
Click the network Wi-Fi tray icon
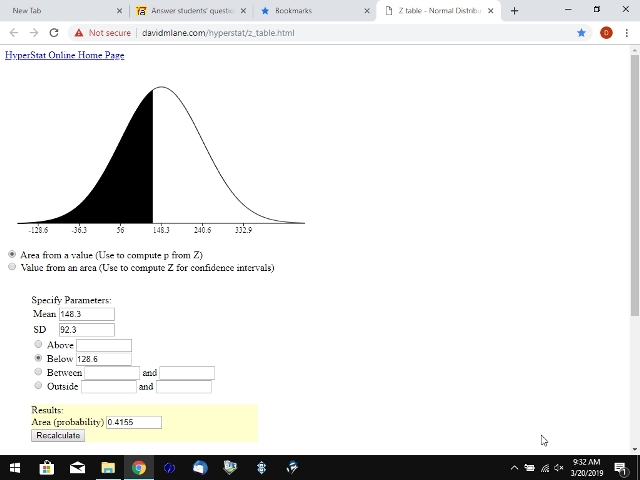click(x=545, y=468)
